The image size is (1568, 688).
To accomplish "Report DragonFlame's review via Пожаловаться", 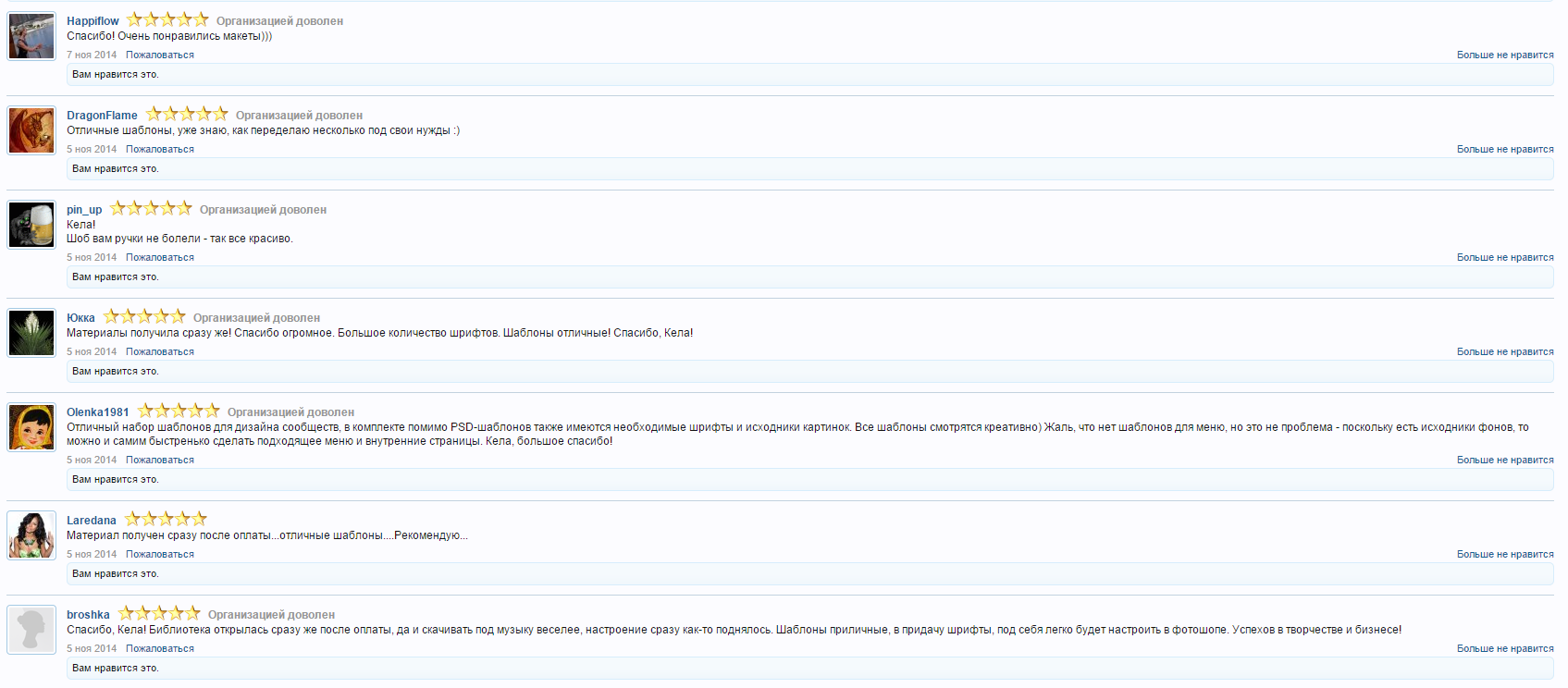I will pyautogui.click(x=160, y=150).
